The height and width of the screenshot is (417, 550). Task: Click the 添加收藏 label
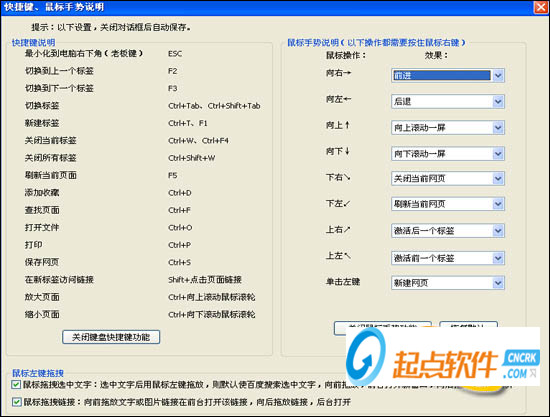point(42,193)
